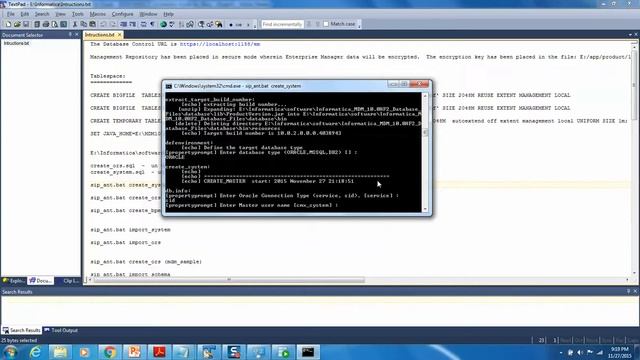
Task: Click the 'sip_ant.bat import_ors' line
Action: tap(125, 242)
